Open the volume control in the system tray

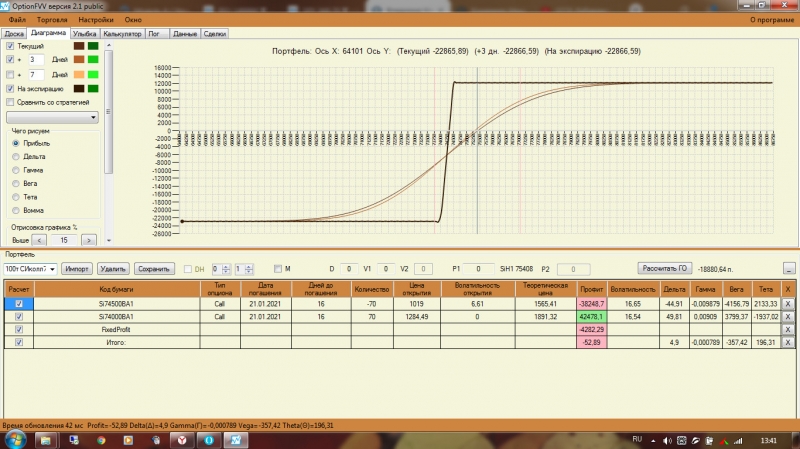pyautogui.click(x=667, y=440)
